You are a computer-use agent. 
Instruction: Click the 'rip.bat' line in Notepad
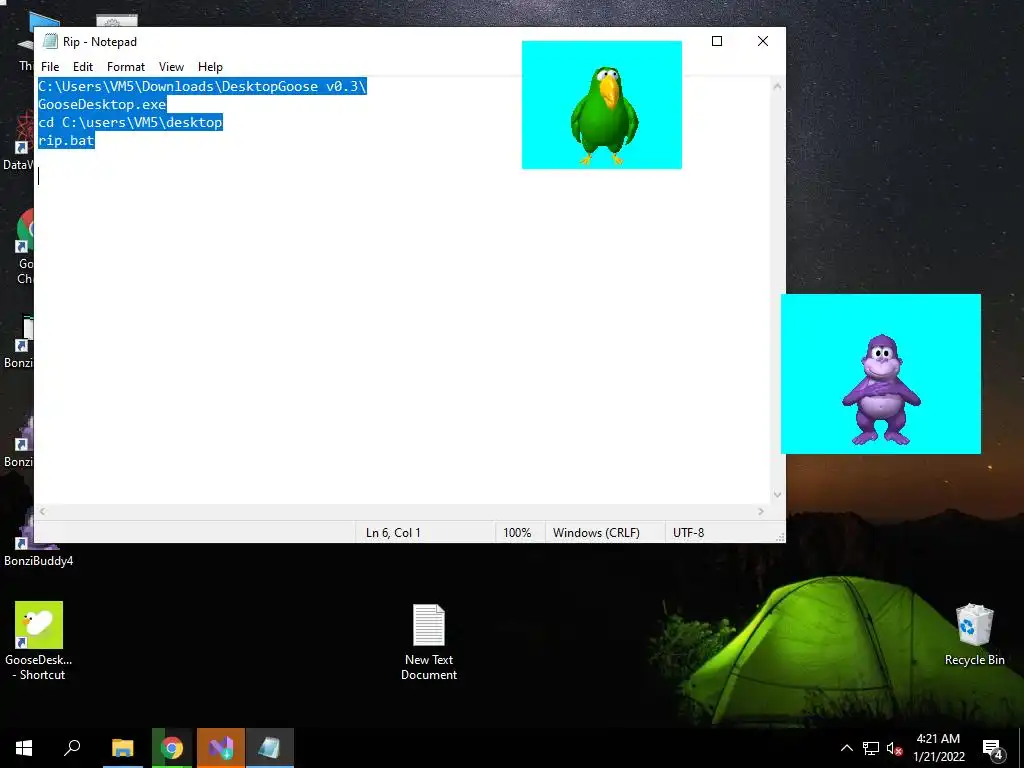click(x=67, y=140)
